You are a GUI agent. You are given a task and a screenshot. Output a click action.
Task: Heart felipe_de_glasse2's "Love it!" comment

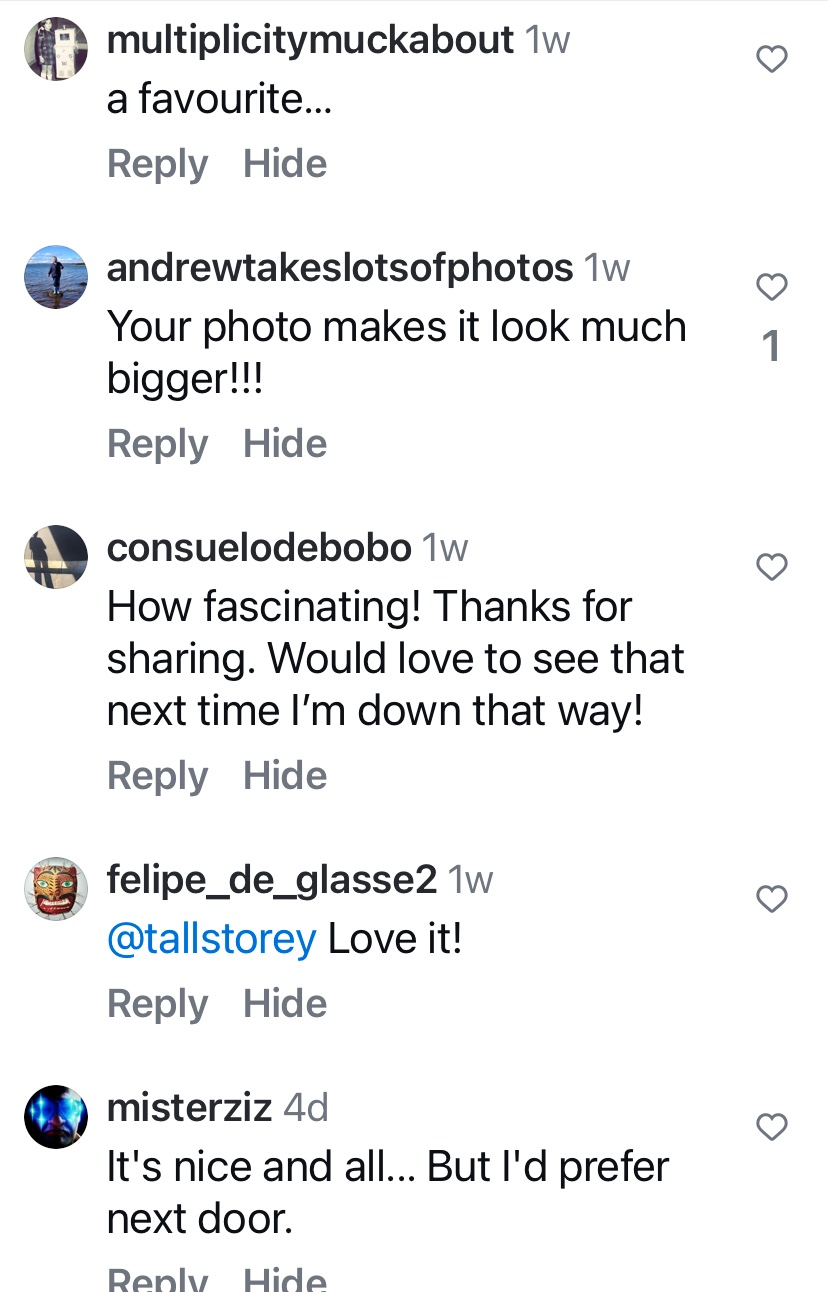(x=771, y=900)
